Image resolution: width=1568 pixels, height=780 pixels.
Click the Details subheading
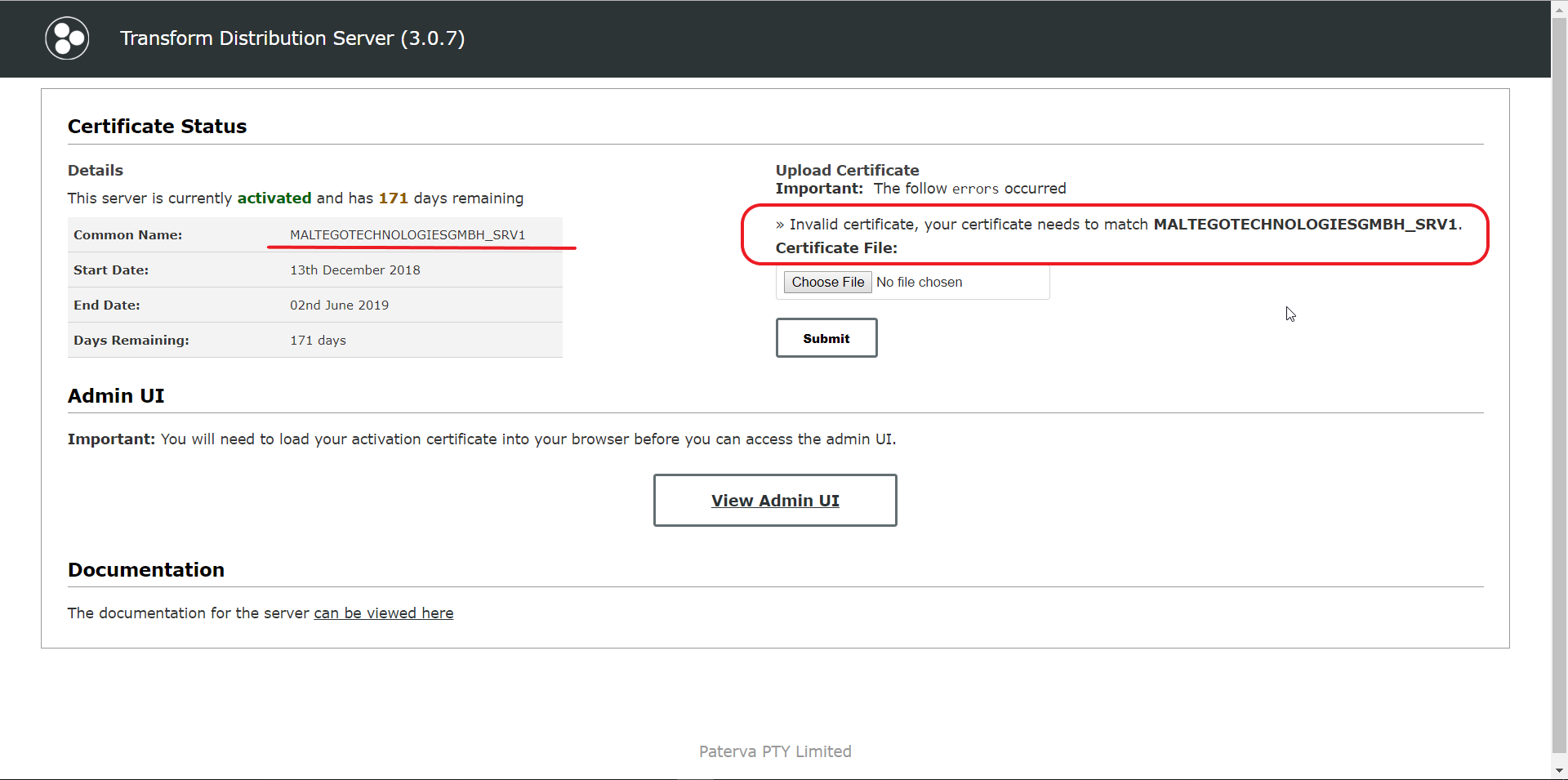[x=96, y=171]
